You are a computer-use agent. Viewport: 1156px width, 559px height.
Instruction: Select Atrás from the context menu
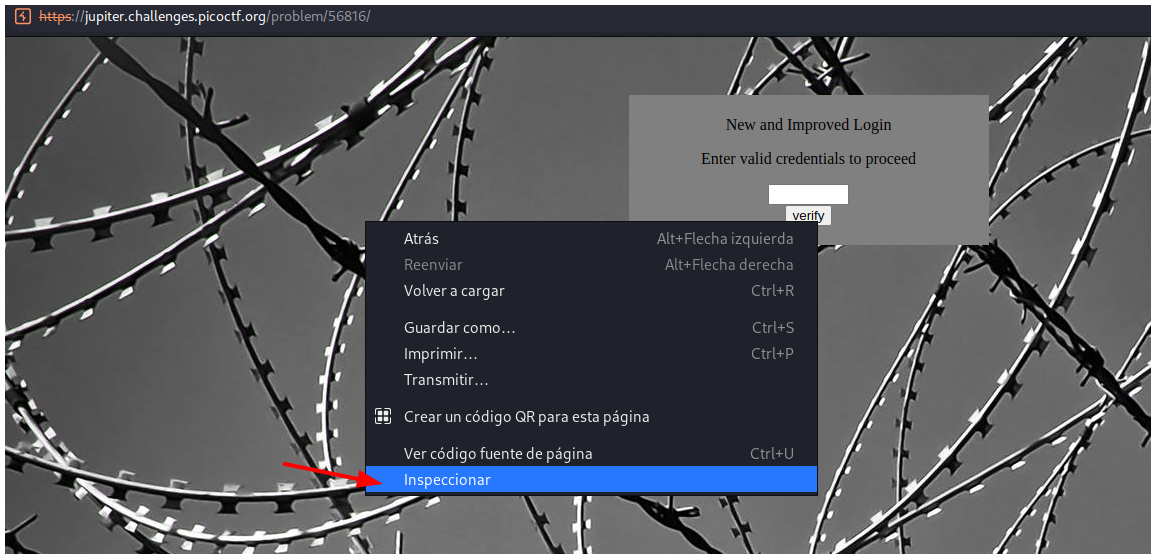coord(421,239)
